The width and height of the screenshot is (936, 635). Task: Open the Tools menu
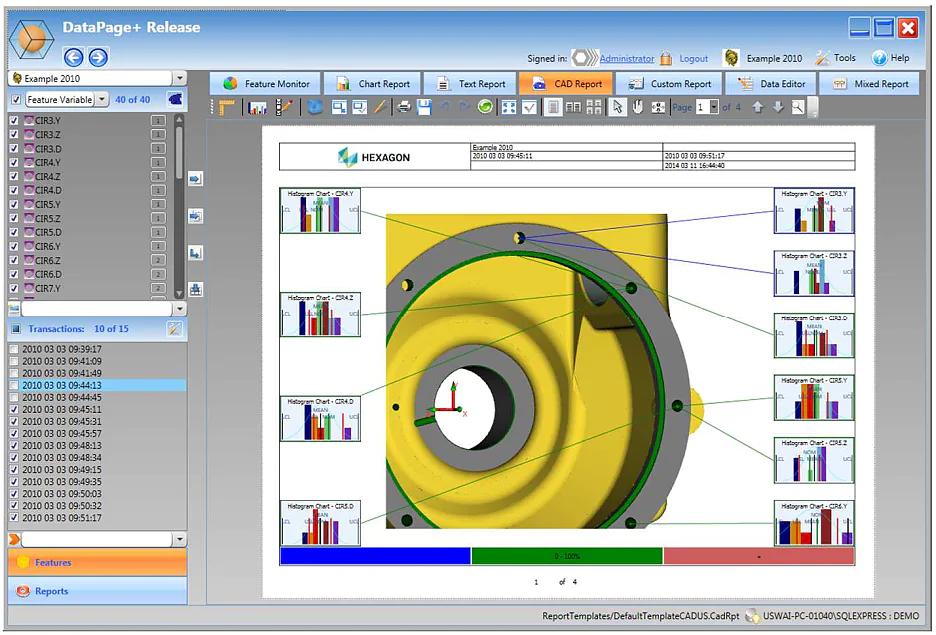point(836,58)
